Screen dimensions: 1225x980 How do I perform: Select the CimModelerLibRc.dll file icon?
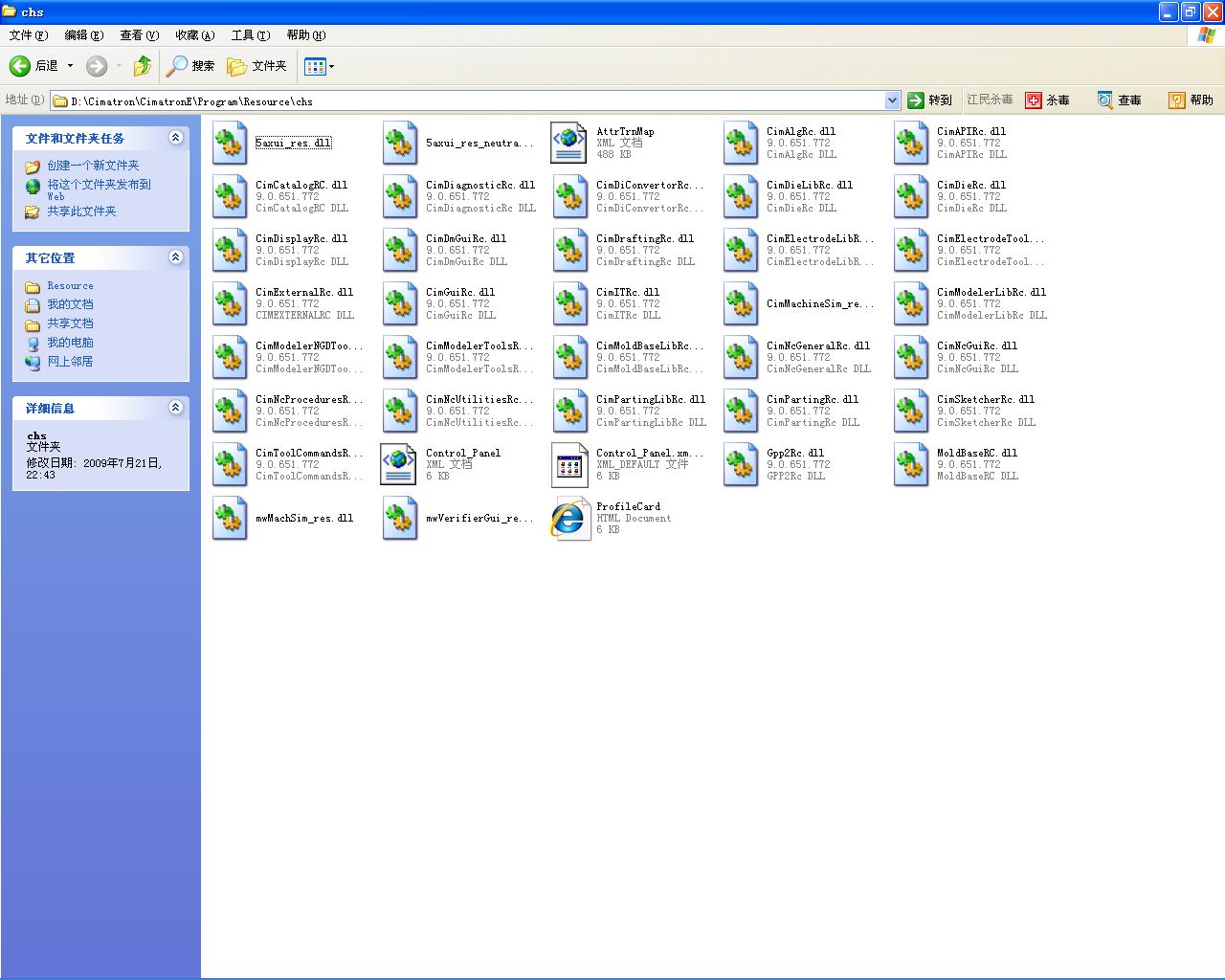pos(911,304)
